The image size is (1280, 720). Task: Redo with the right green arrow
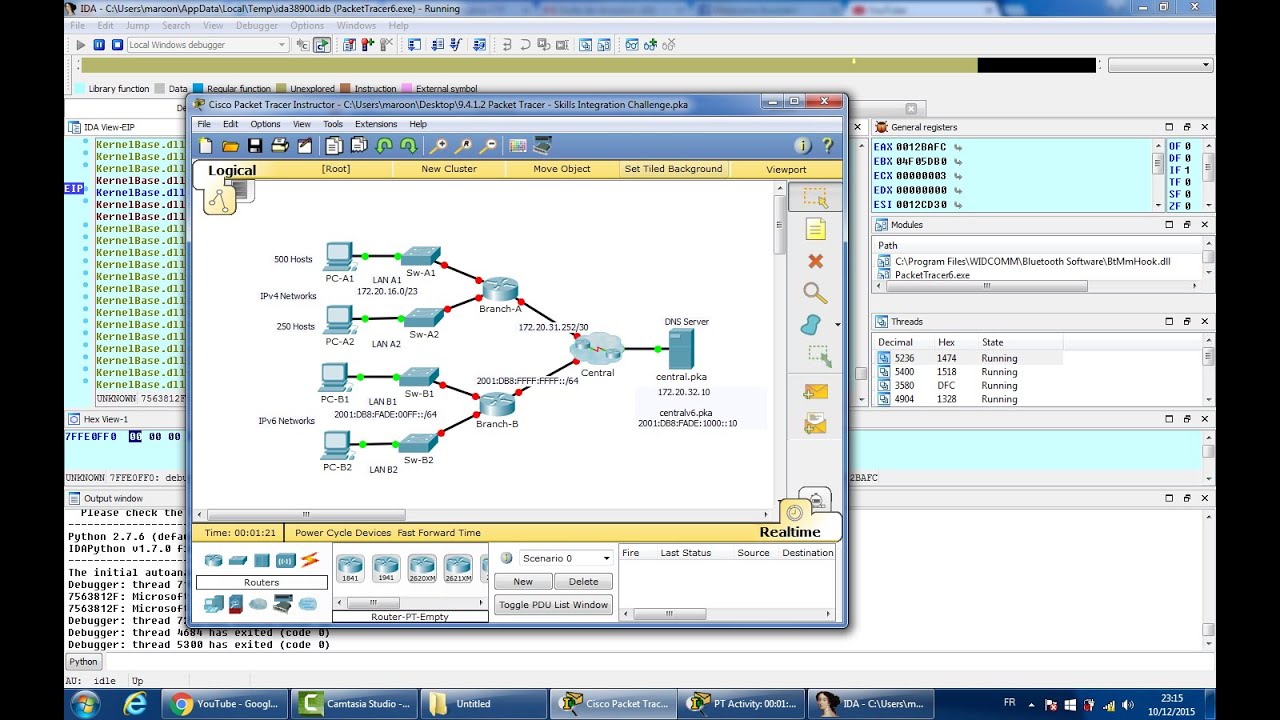click(408, 146)
